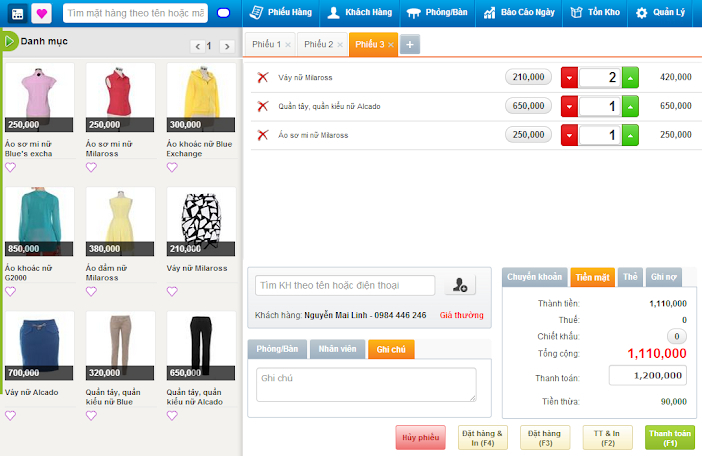The image size is (702, 456).
Task: Click the Hủy phiếu button
Action: 420,437
